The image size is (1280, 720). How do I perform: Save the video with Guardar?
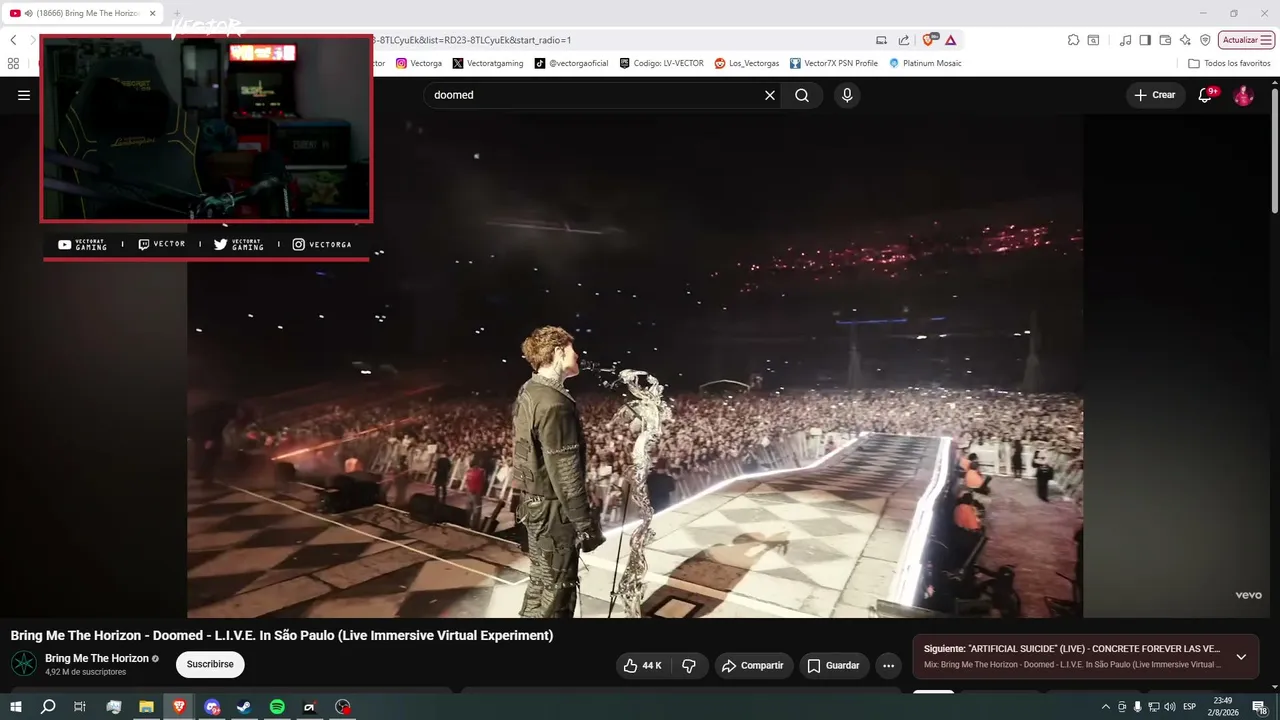point(833,666)
